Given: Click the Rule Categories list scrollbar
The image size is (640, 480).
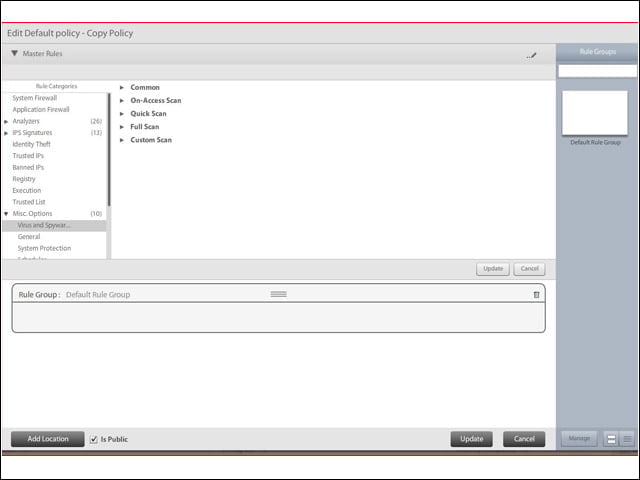Looking at the screenshot, I should pyautogui.click(x=109, y=150).
